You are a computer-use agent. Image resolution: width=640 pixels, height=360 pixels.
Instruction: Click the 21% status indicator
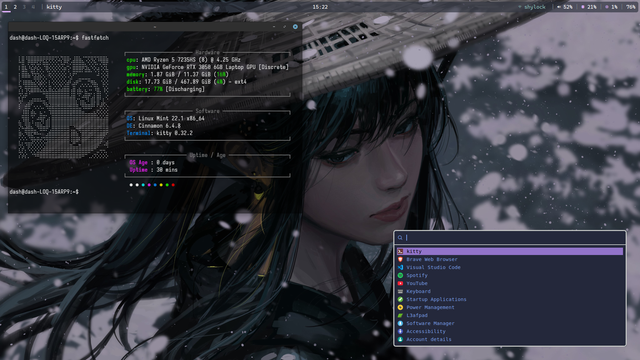[589, 7]
